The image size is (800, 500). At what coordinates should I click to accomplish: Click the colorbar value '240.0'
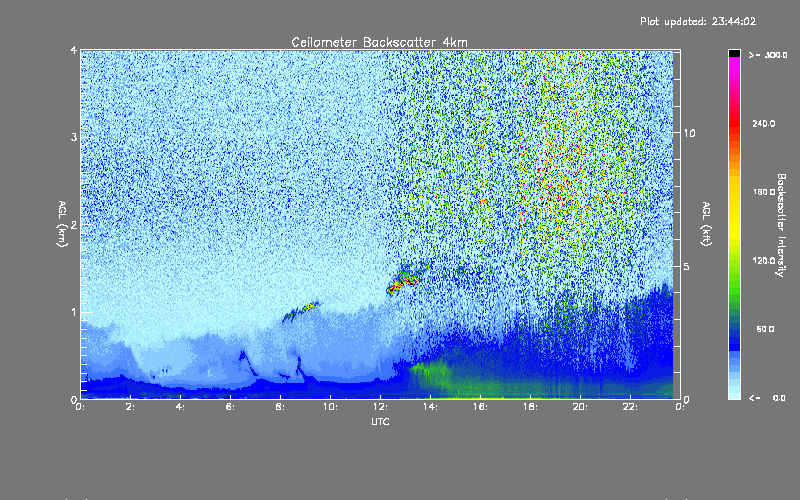click(764, 123)
